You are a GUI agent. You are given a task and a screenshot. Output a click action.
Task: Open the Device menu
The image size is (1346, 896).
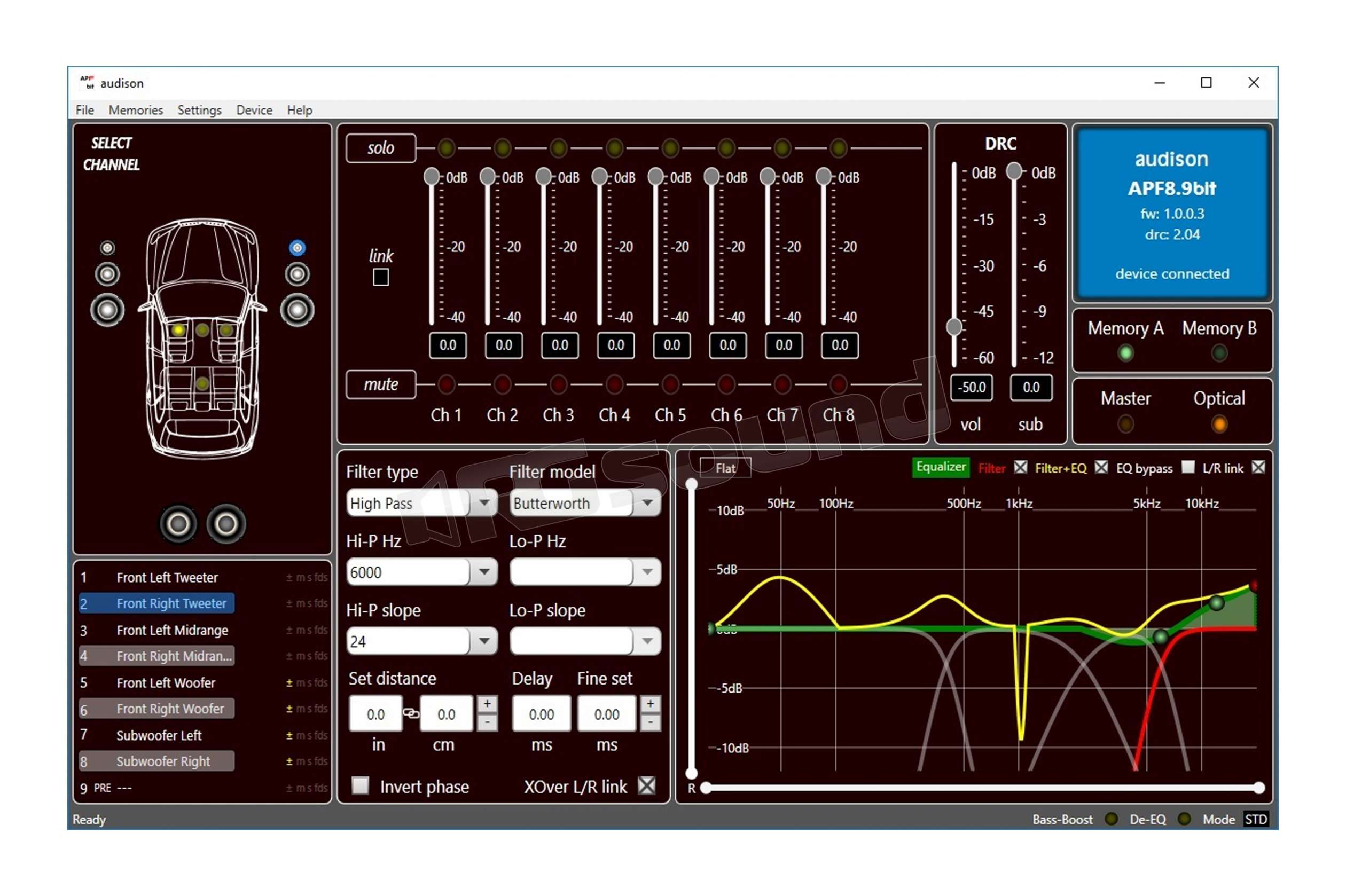pos(254,109)
